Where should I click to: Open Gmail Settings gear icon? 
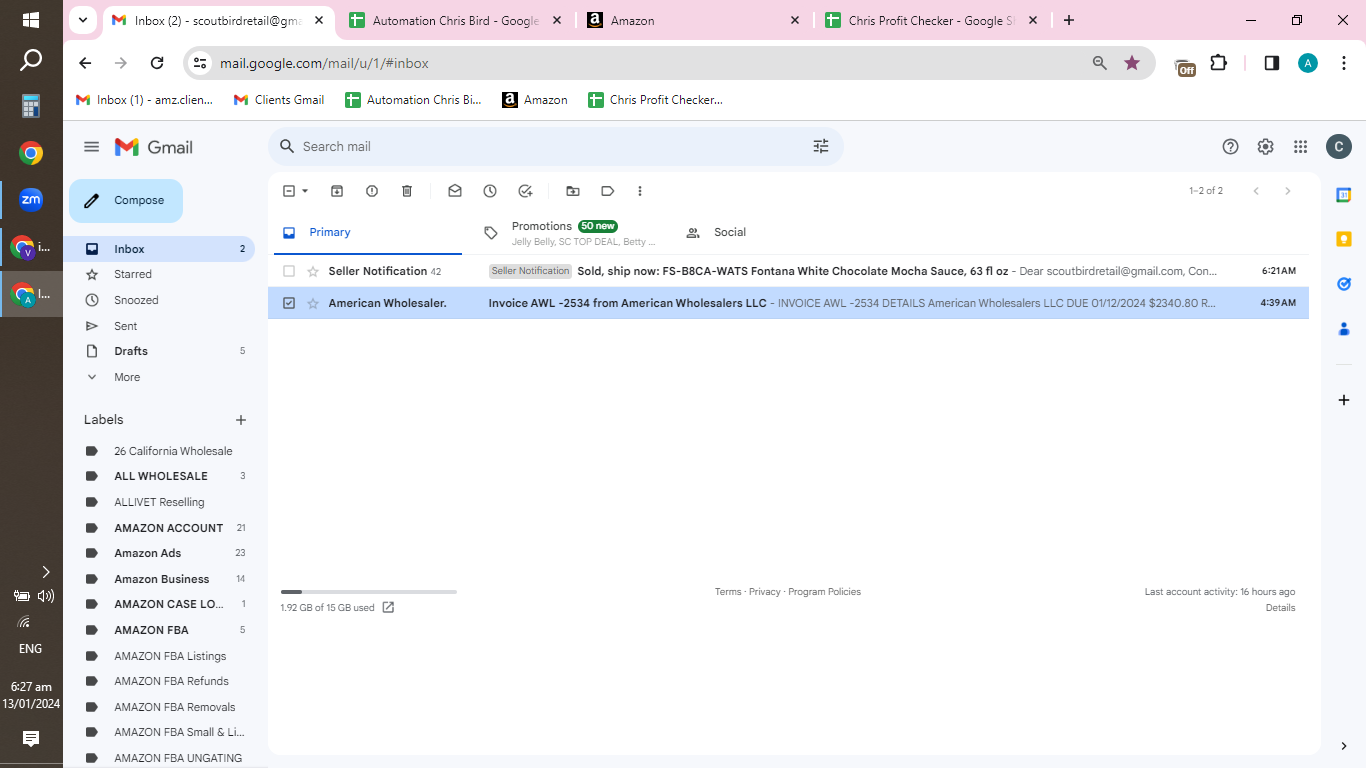[1266, 147]
